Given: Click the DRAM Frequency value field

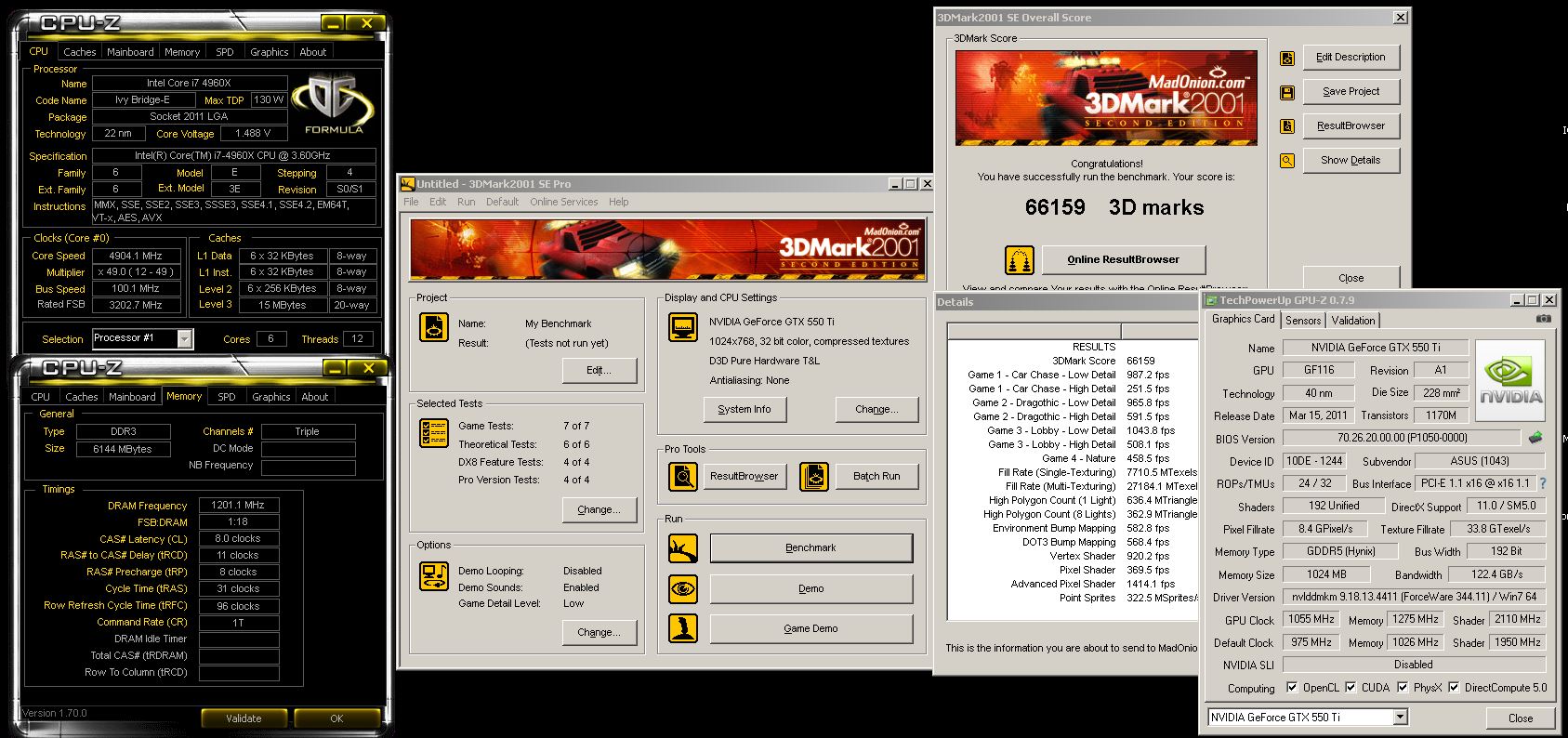Looking at the screenshot, I should [x=239, y=506].
